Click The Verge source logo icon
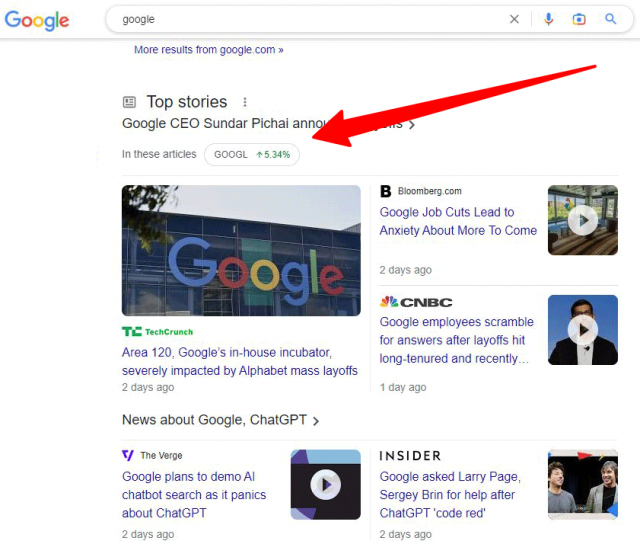This screenshot has width=640, height=541. [x=128, y=455]
